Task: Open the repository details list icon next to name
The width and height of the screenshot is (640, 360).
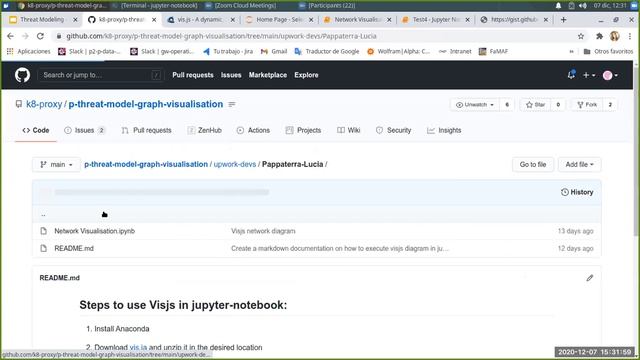Action: [232, 104]
